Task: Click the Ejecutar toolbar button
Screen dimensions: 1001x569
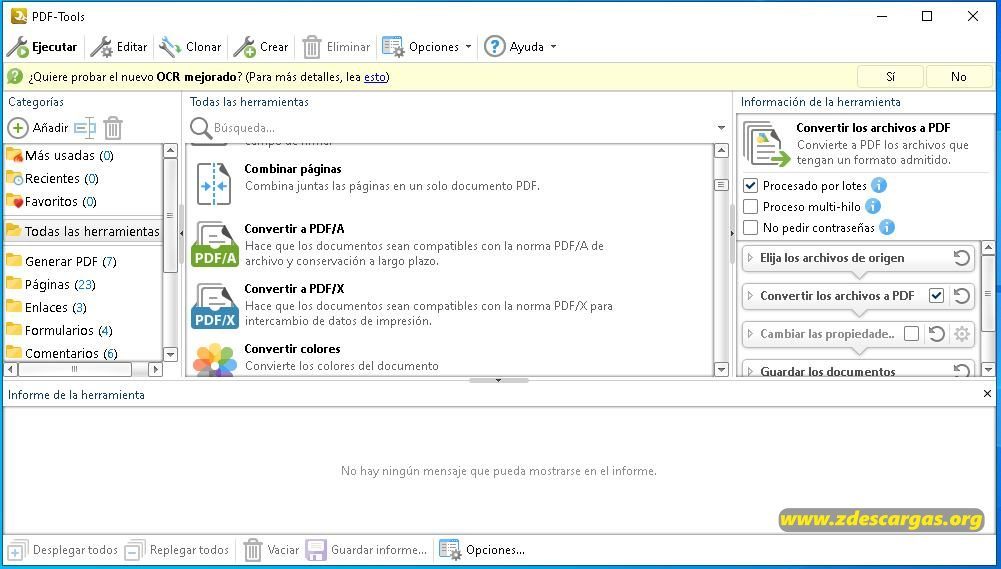Action: 42,47
